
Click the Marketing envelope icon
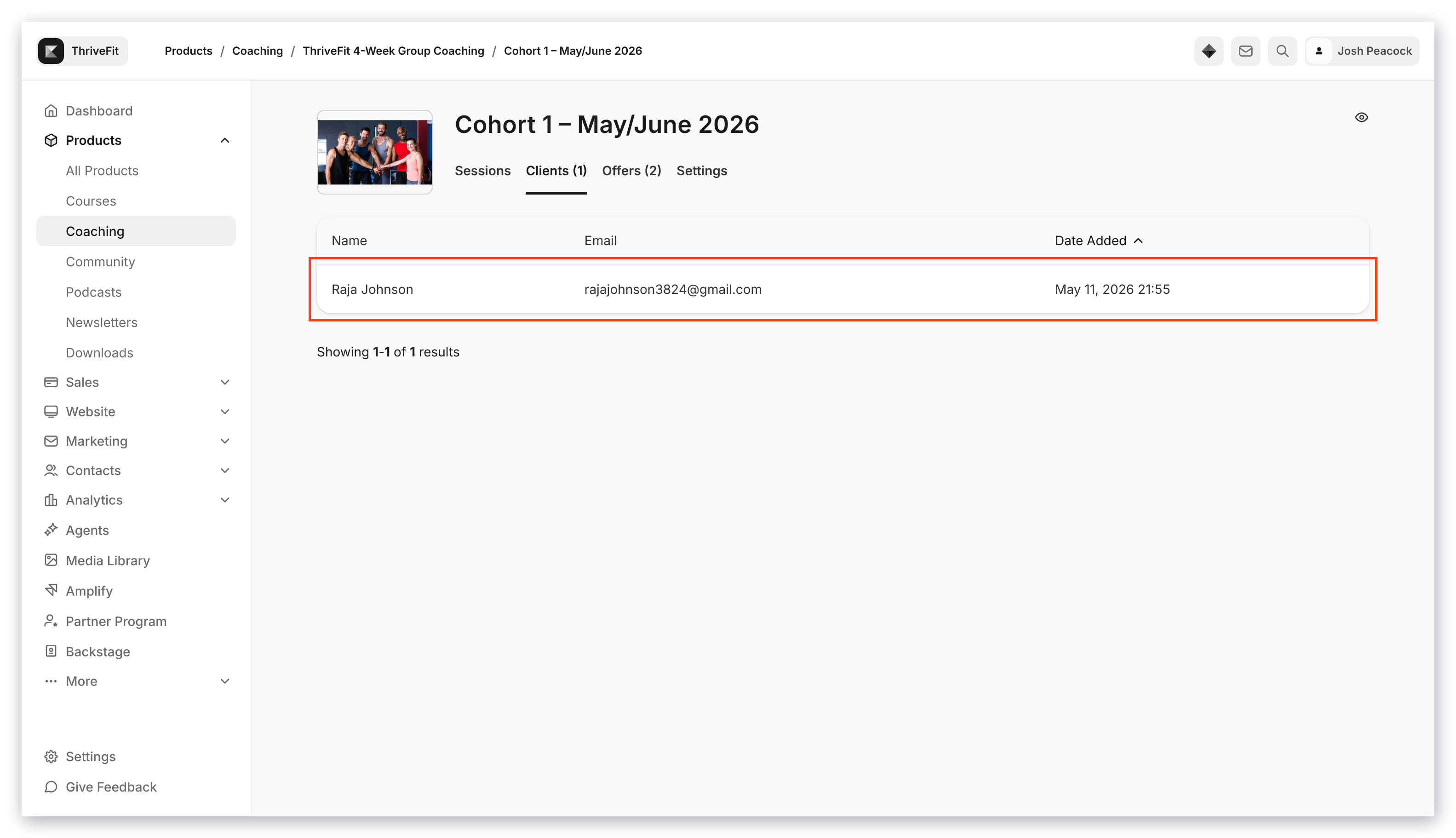tap(51, 441)
